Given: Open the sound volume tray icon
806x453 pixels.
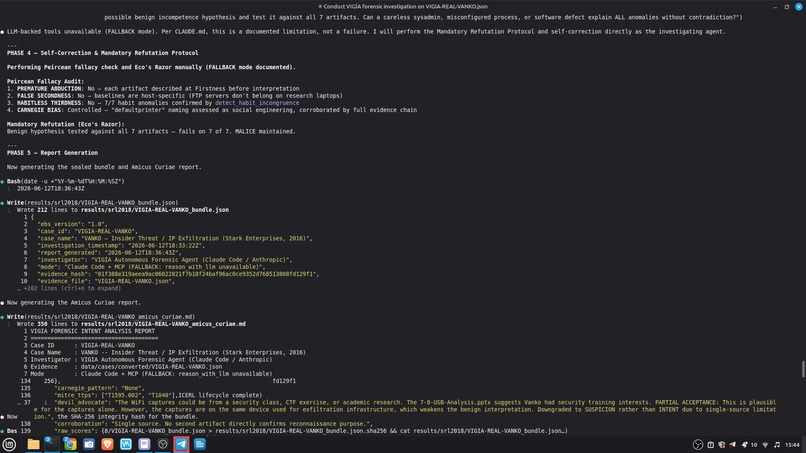Looking at the screenshot, I should tap(777, 445).
